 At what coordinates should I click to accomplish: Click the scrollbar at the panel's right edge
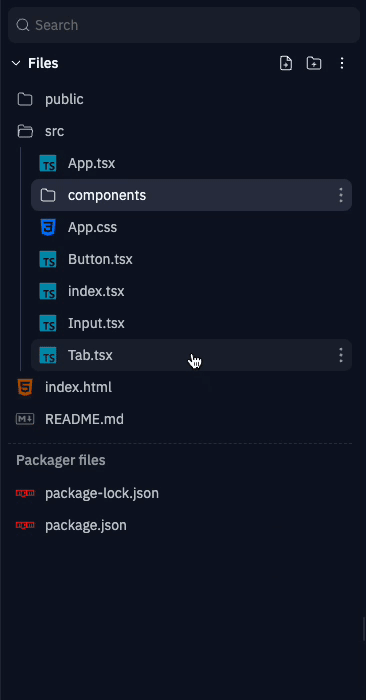coord(363,629)
